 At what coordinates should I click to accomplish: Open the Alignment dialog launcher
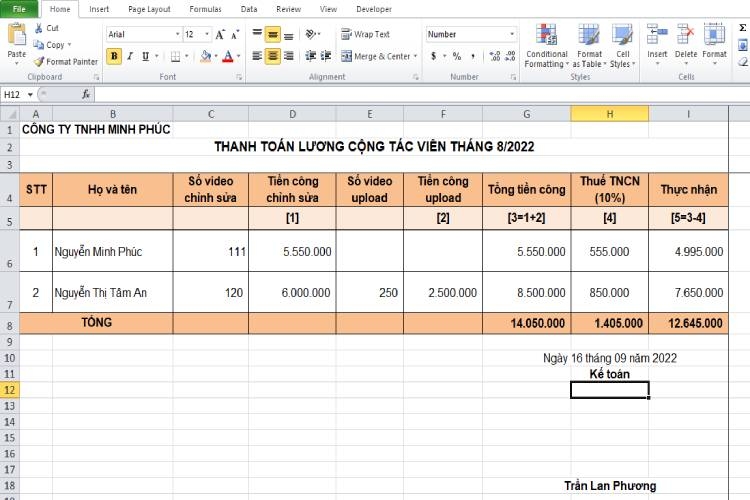click(x=416, y=77)
